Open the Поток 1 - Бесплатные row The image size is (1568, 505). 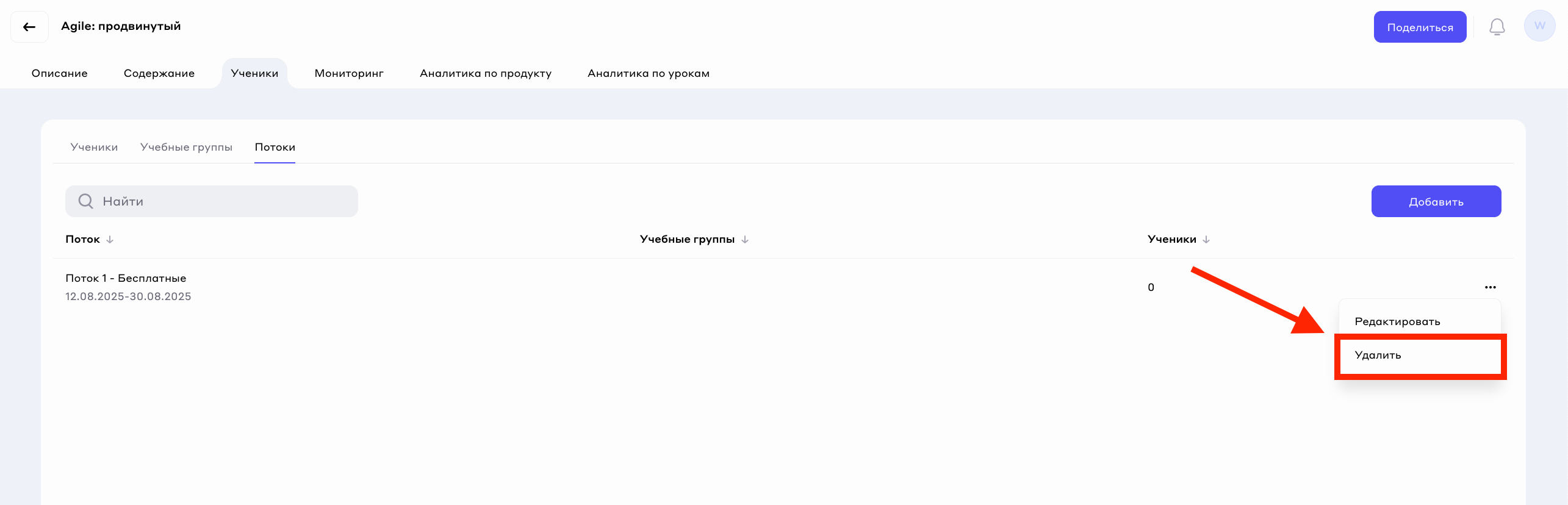click(x=126, y=279)
